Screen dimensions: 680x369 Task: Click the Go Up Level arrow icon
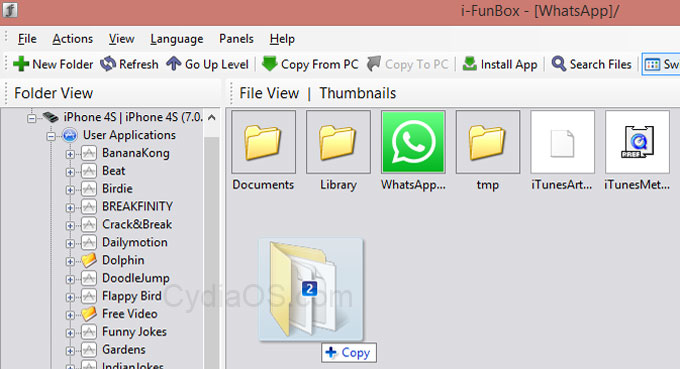tap(174, 64)
